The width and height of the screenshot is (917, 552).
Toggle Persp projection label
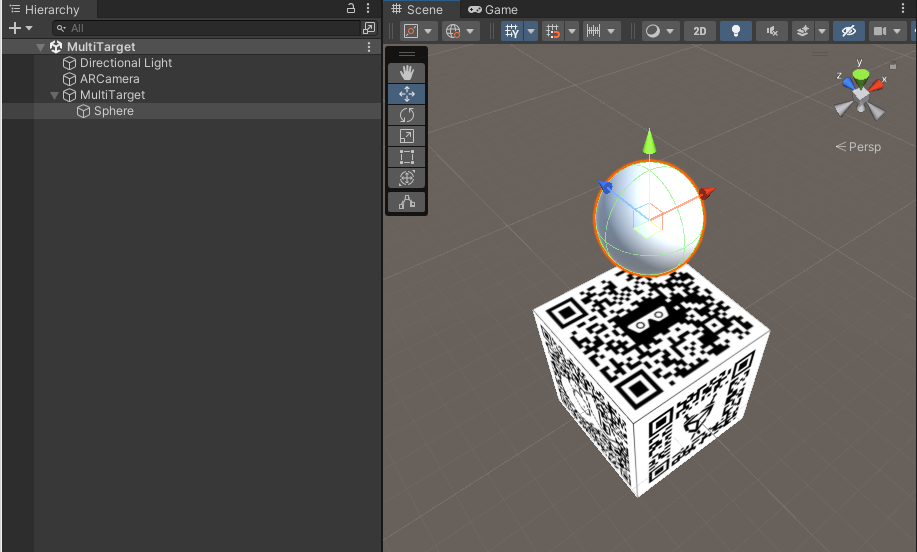pos(858,147)
